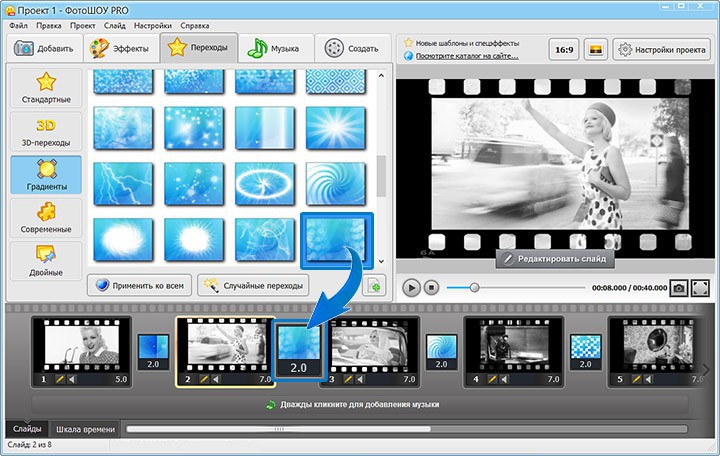Choose the spiral swirl gradient transition
Screen dimensions: 720x456
336,184
